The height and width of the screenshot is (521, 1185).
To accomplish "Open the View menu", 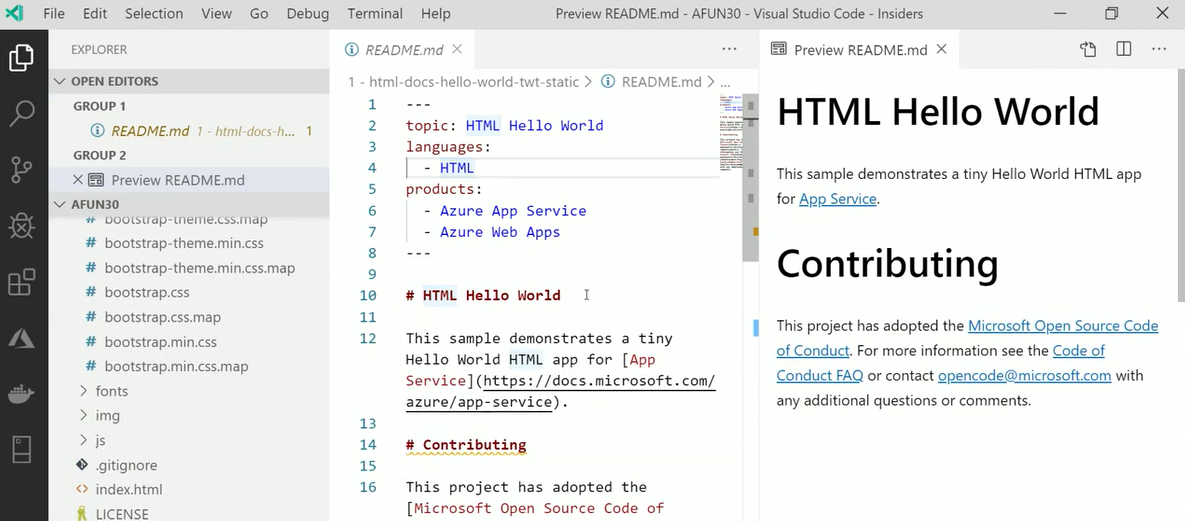I will coord(217,14).
